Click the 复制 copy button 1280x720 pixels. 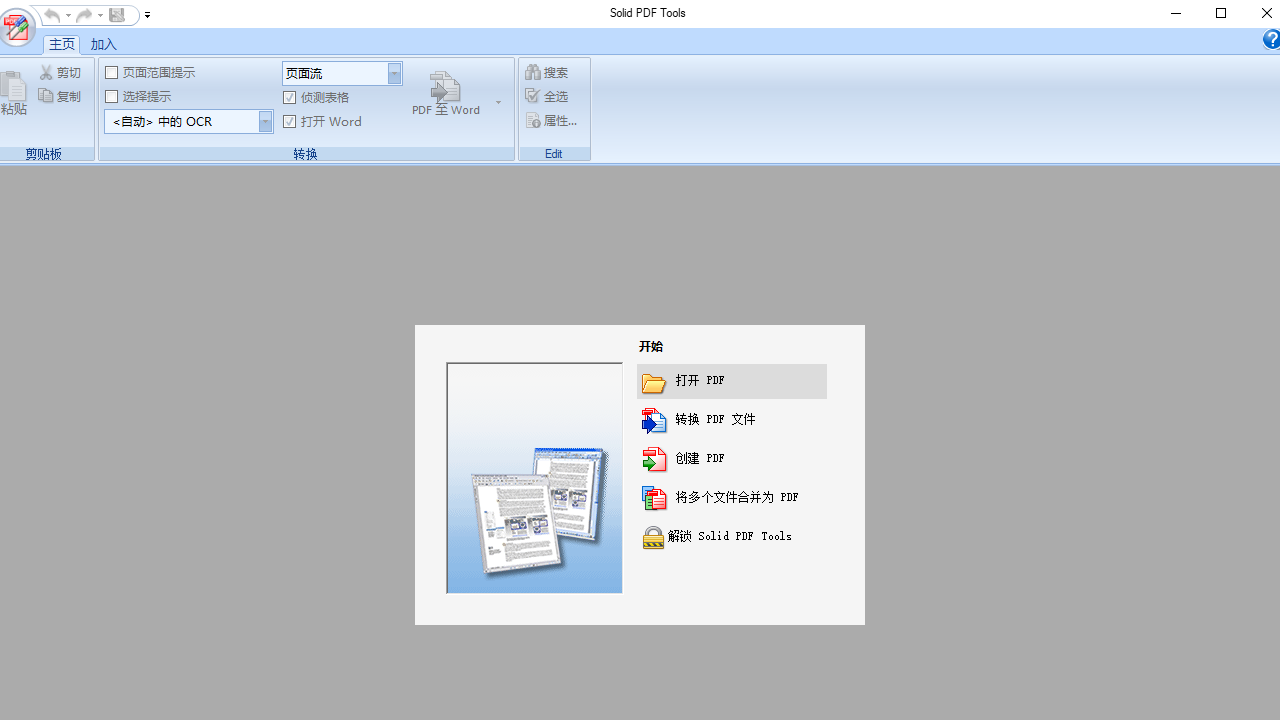pyautogui.click(x=60, y=96)
